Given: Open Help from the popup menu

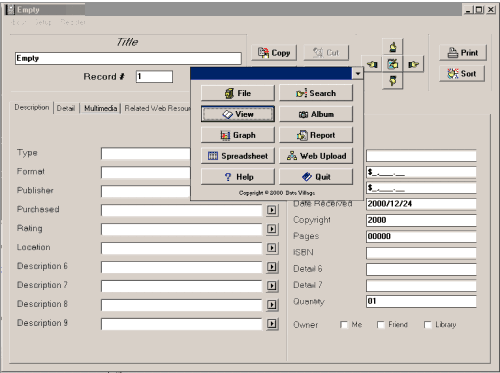Looking at the screenshot, I should [238, 177].
